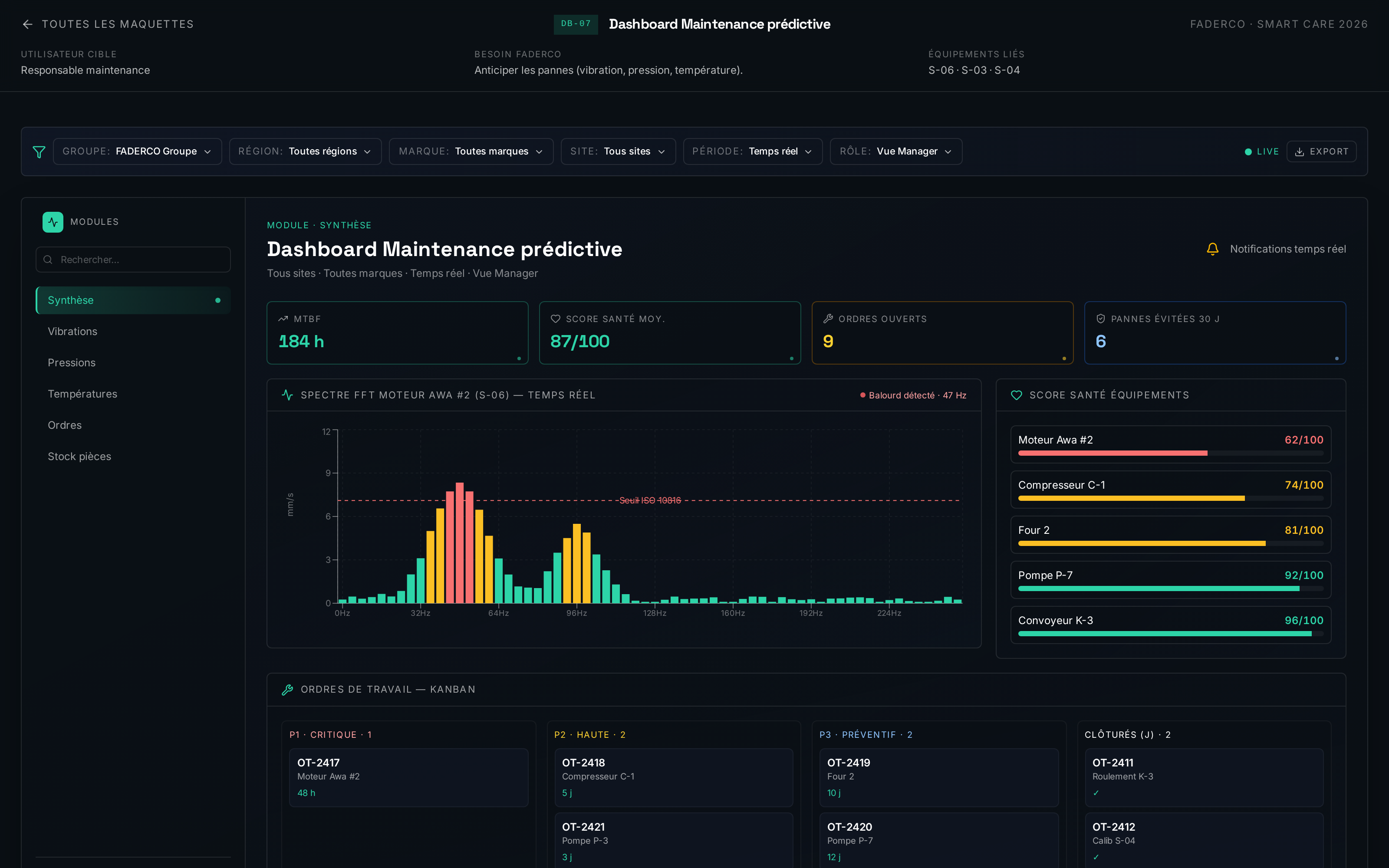Open work order OT-2417 card
The width and height of the screenshot is (1389, 868).
point(408,778)
